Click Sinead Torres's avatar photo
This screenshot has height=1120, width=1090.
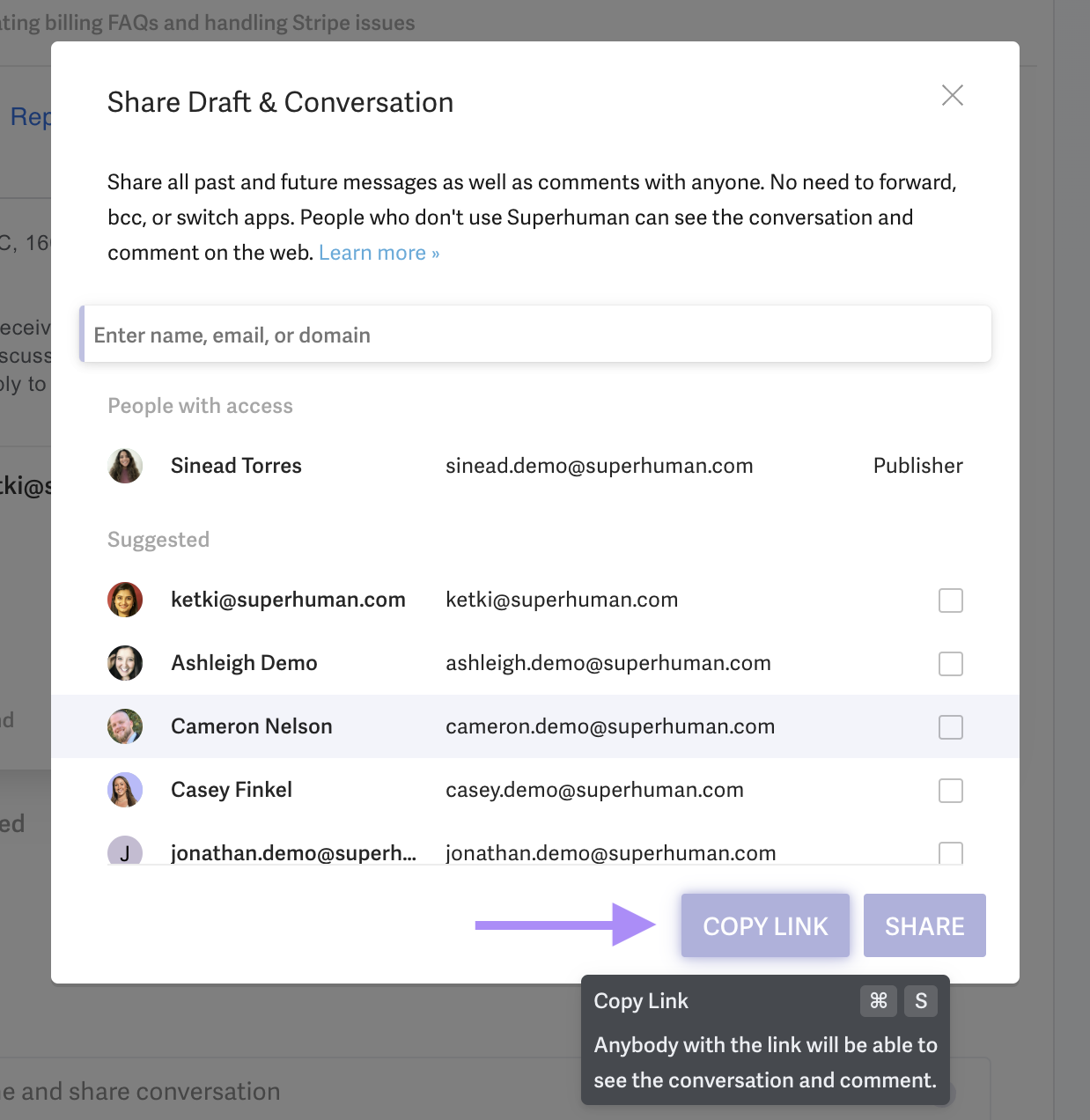pos(125,466)
